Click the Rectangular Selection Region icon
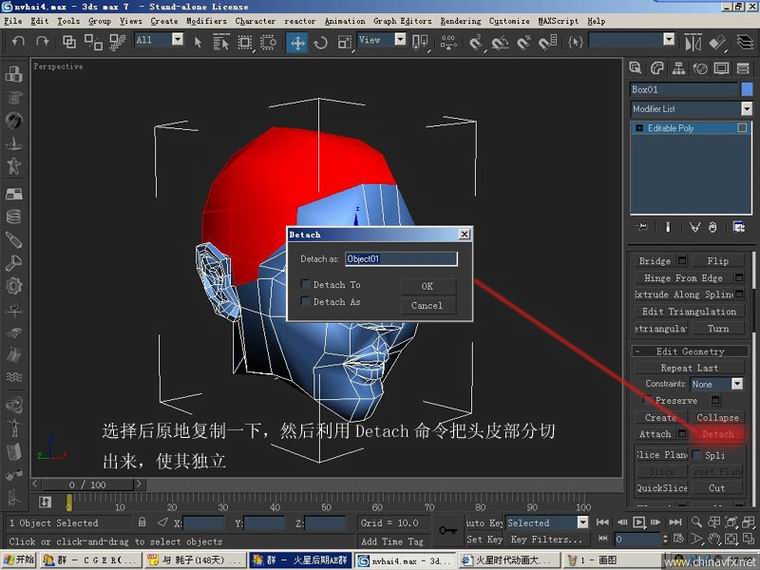 click(245, 43)
